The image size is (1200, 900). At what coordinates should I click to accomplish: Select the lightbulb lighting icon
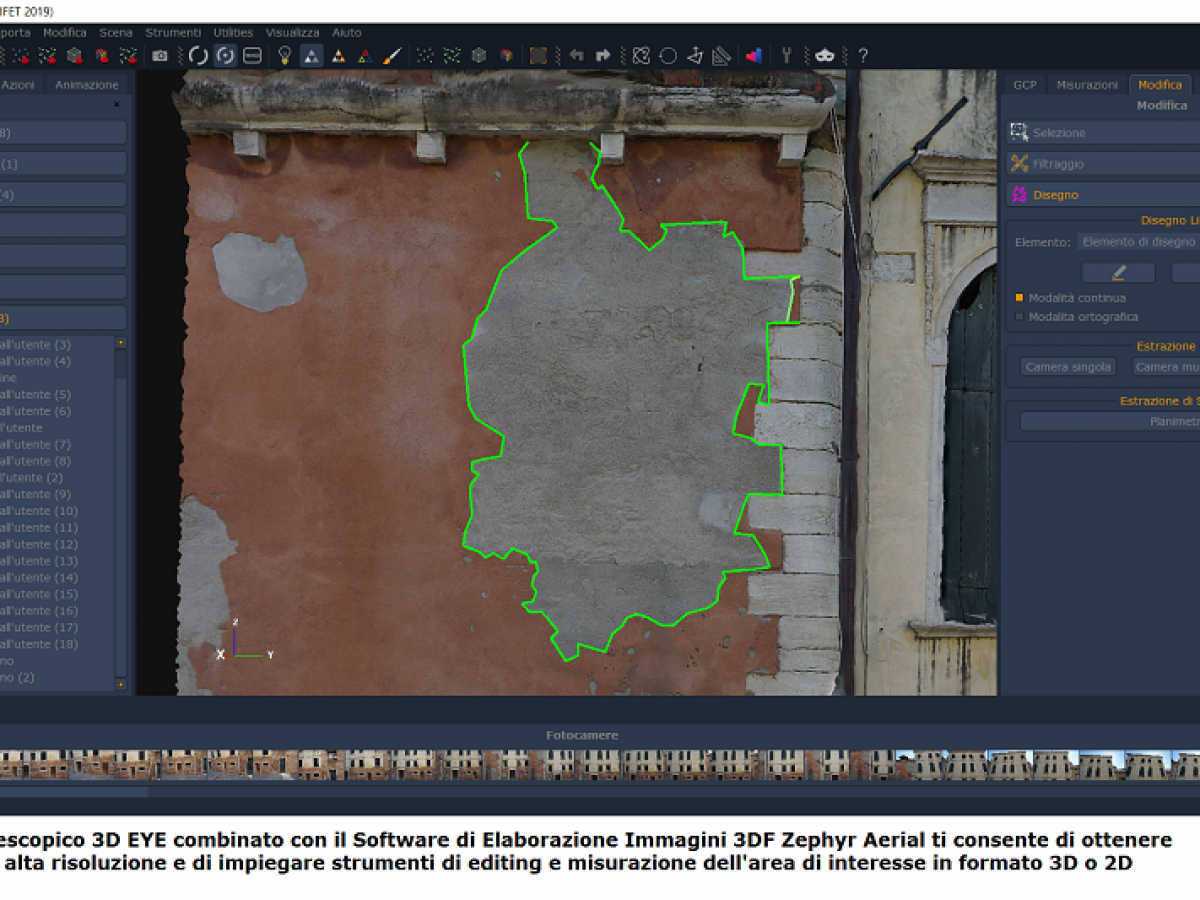[x=285, y=55]
